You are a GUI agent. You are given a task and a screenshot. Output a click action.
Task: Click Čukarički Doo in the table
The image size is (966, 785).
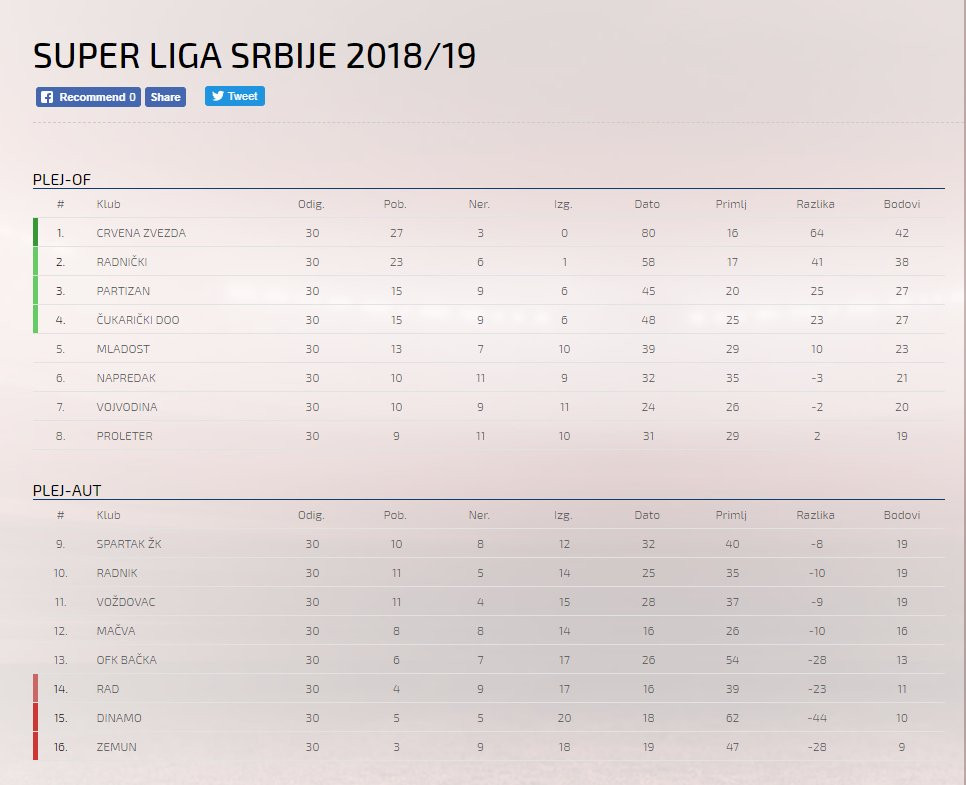pyautogui.click(x=138, y=320)
